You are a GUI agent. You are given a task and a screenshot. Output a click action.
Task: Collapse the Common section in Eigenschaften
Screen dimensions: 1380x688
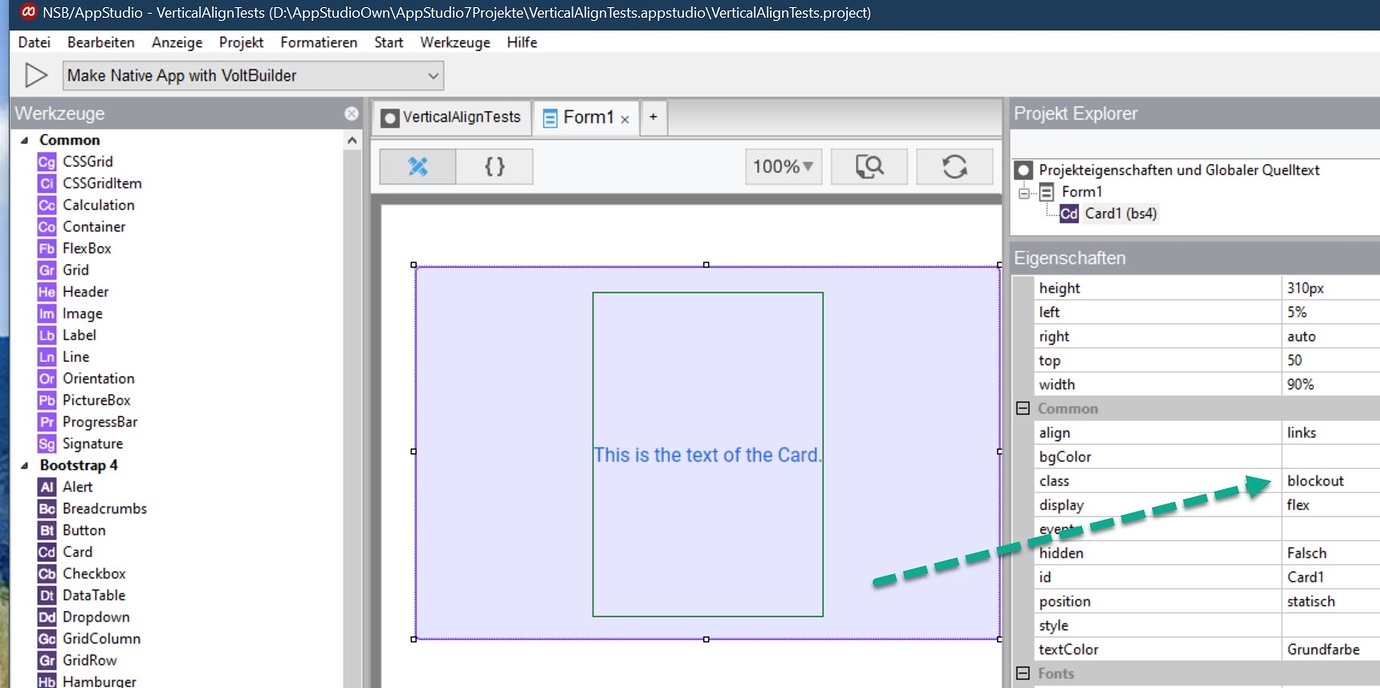click(1022, 408)
